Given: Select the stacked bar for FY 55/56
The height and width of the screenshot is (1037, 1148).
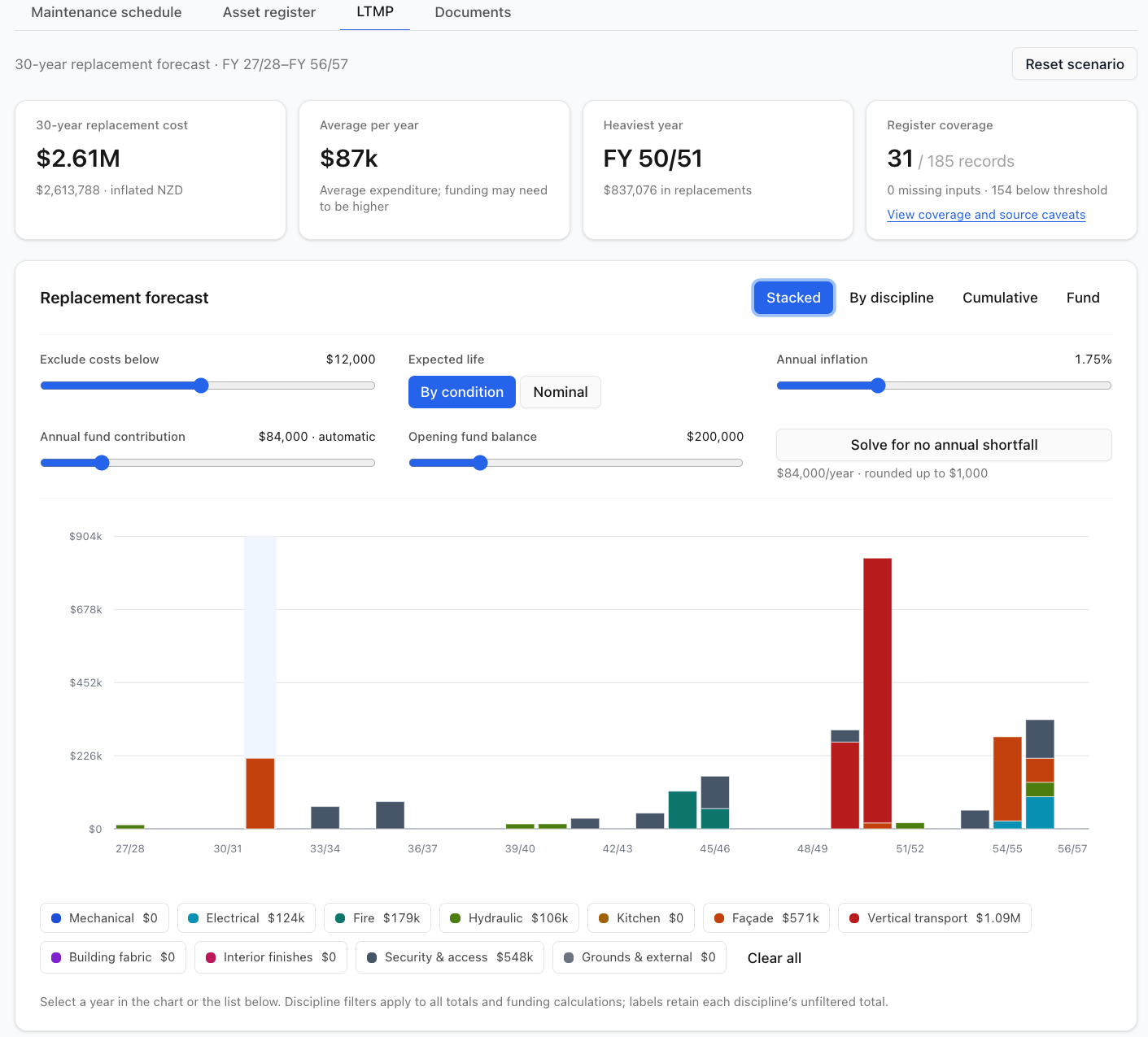Looking at the screenshot, I should [1040, 774].
